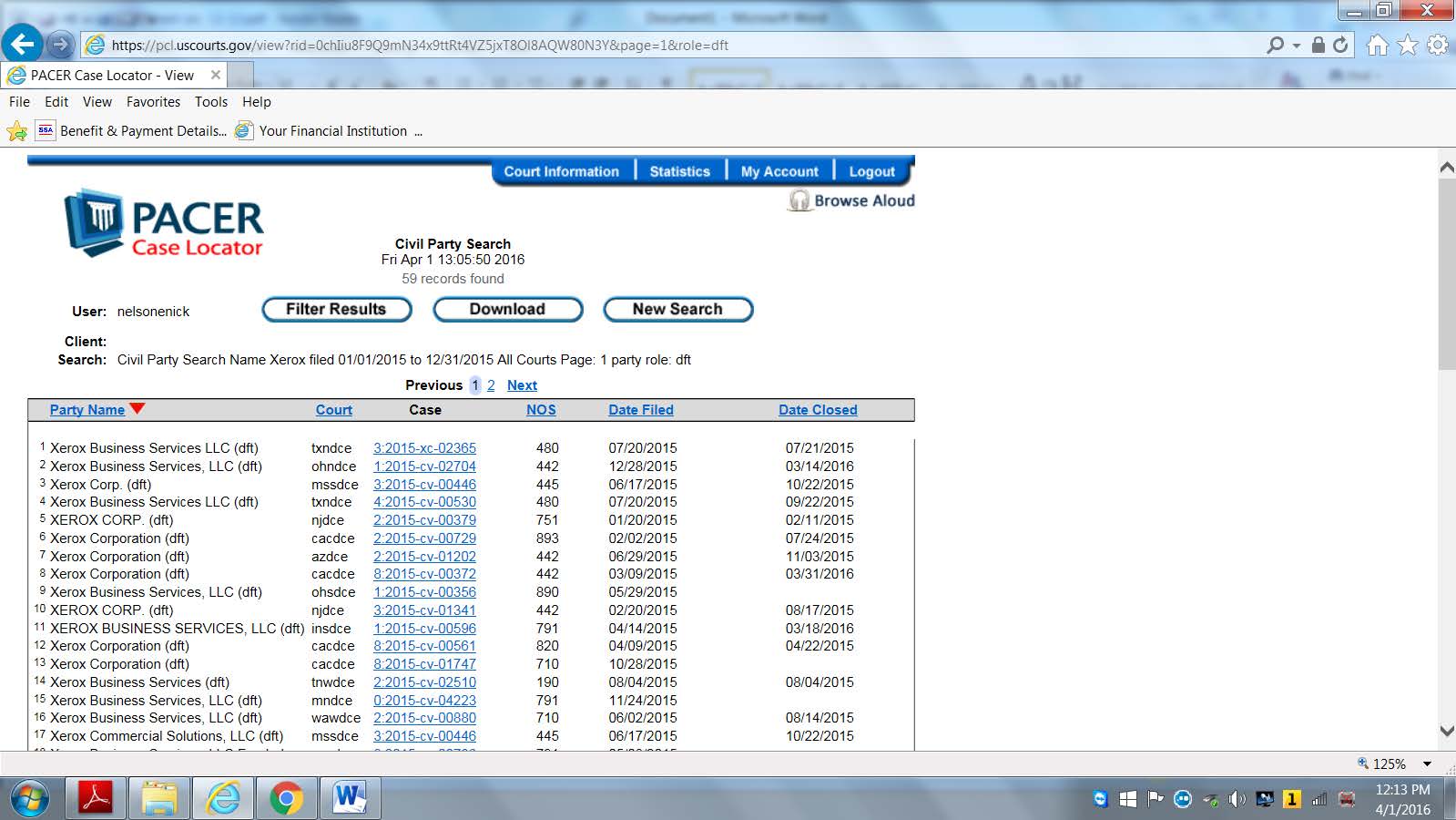Viewport: 1456px width, 820px height.
Task: Switch to Internet Explorer taskbar icon
Action: coord(223,799)
